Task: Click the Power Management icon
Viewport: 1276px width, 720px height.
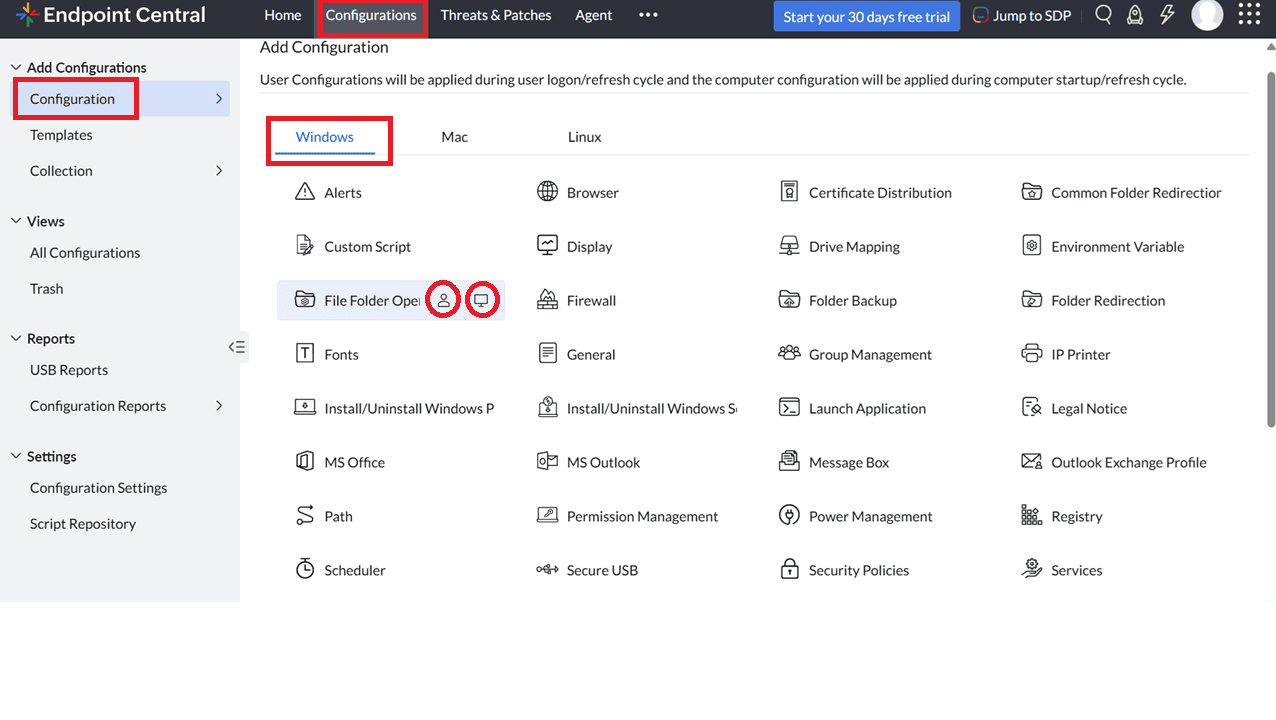Action: (x=789, y=515)
